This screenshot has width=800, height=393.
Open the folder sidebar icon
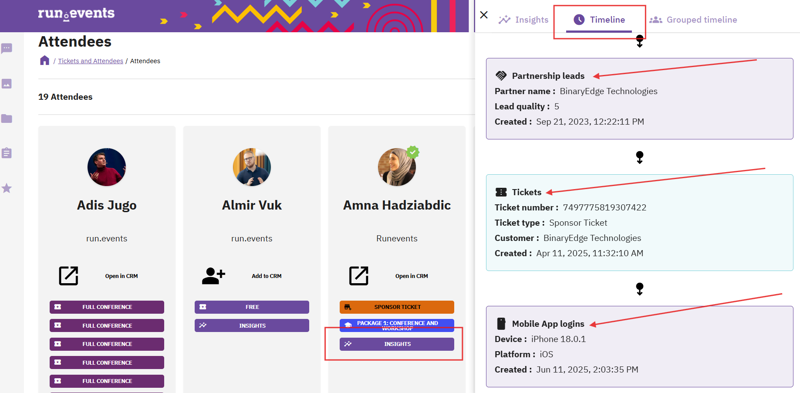click(x=7, y=119)
